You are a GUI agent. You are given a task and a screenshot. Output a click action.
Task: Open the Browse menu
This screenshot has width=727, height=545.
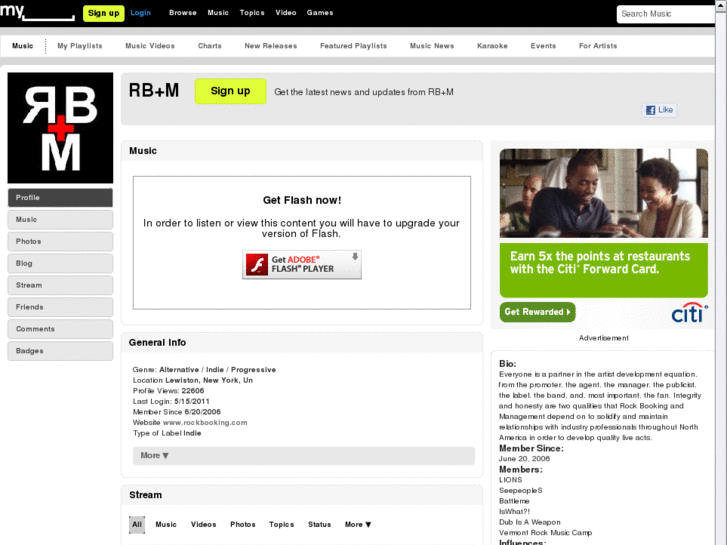183,13
